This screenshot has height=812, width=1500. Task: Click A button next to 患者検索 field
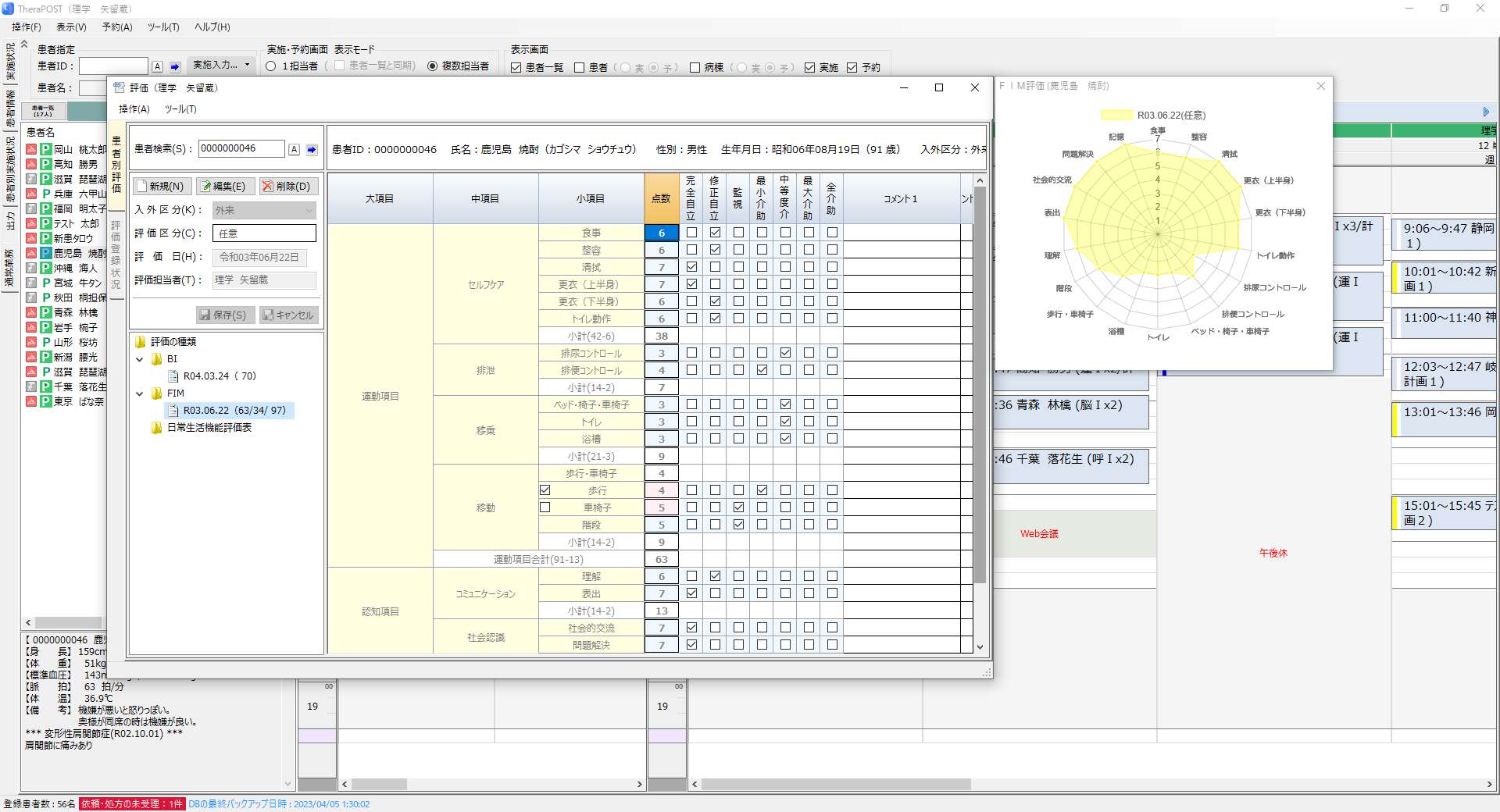tap(295, 149)
